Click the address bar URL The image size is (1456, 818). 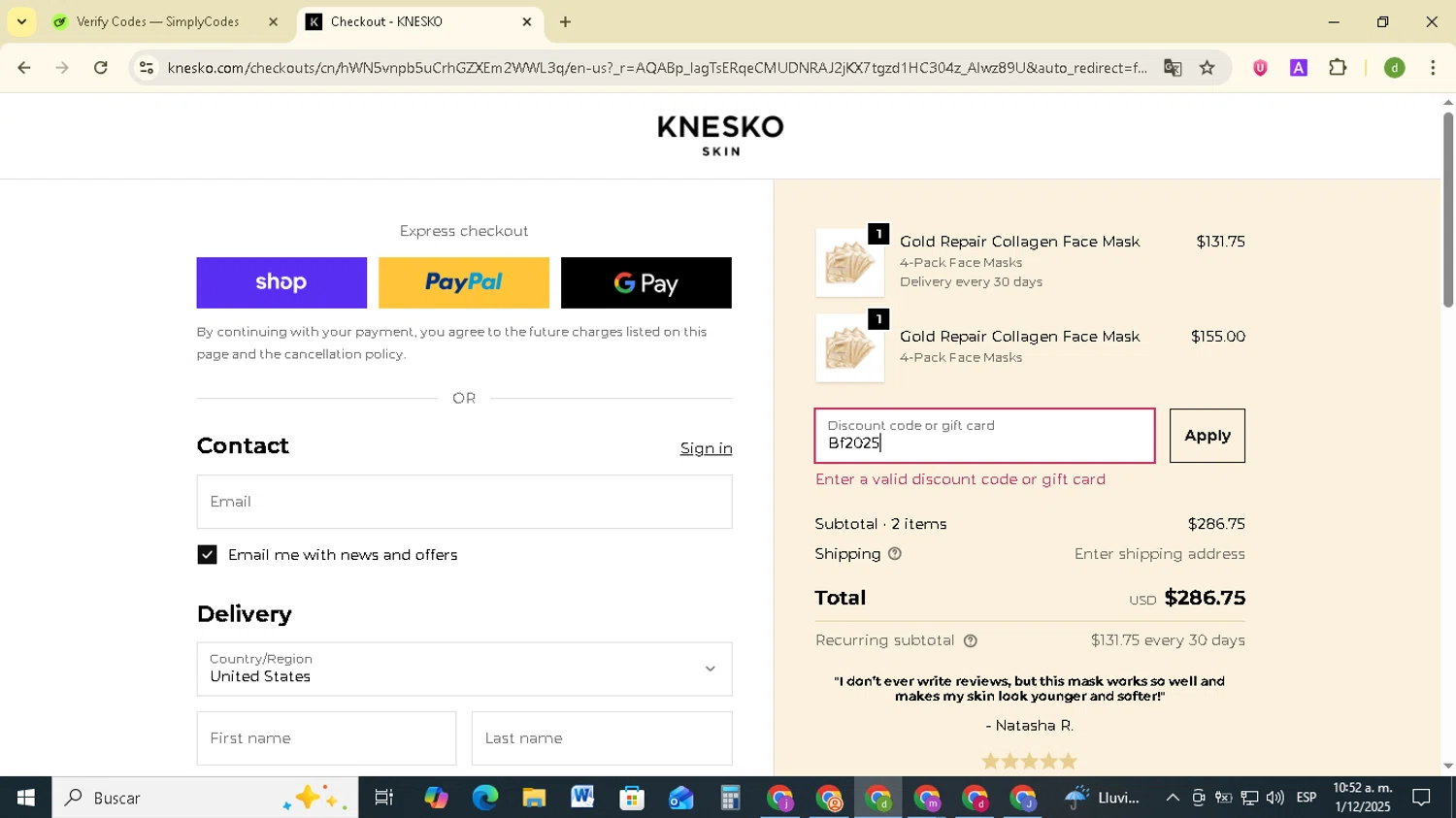coord(657,68)
